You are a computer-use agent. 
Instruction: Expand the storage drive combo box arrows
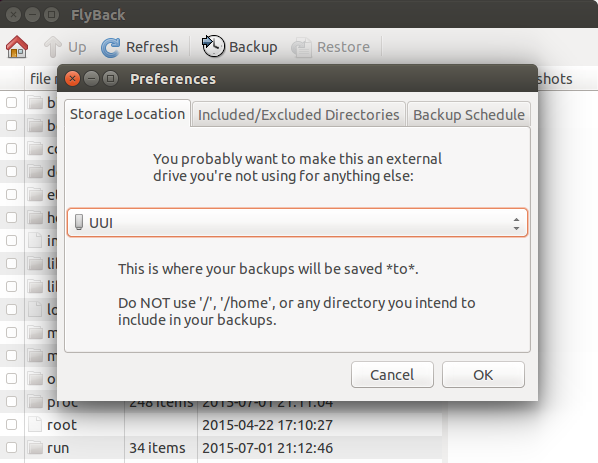pos(516,223)
